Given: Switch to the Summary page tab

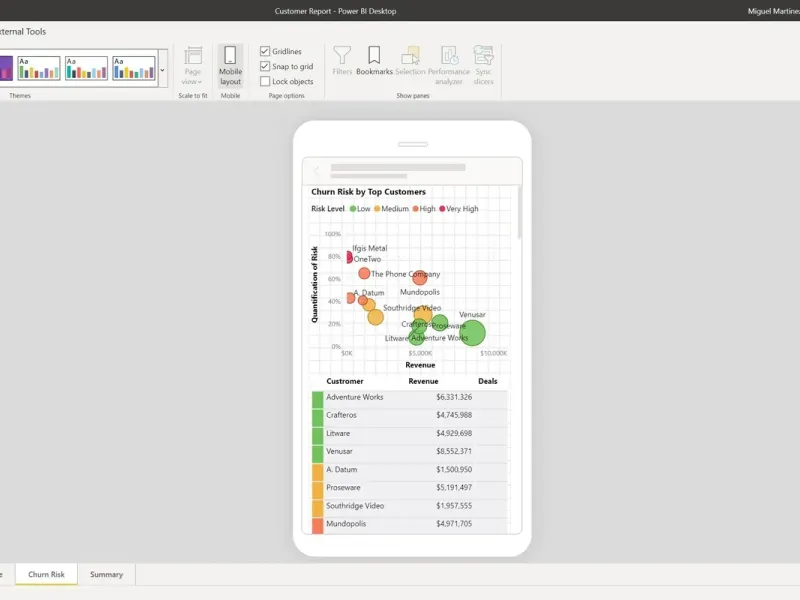Looking at the screenshot, I should (107, 574).
